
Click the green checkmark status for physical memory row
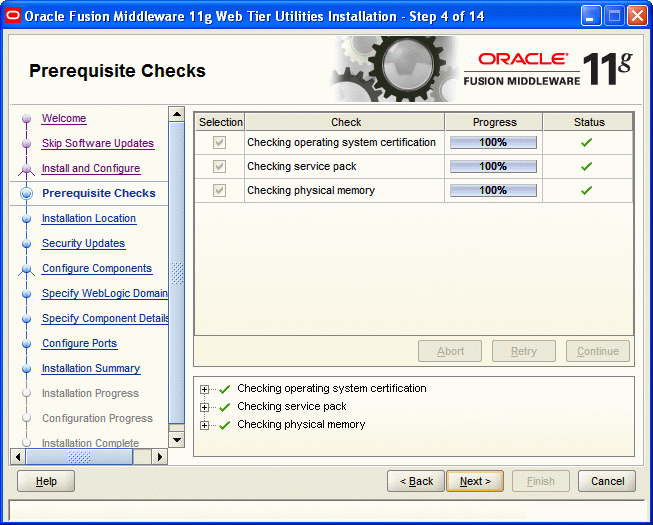[586, 191]
